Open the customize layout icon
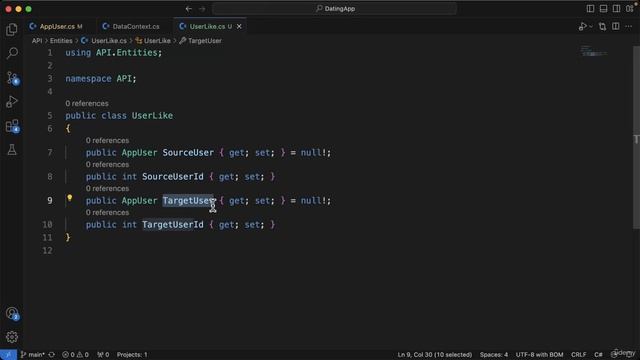 [630, 9]
